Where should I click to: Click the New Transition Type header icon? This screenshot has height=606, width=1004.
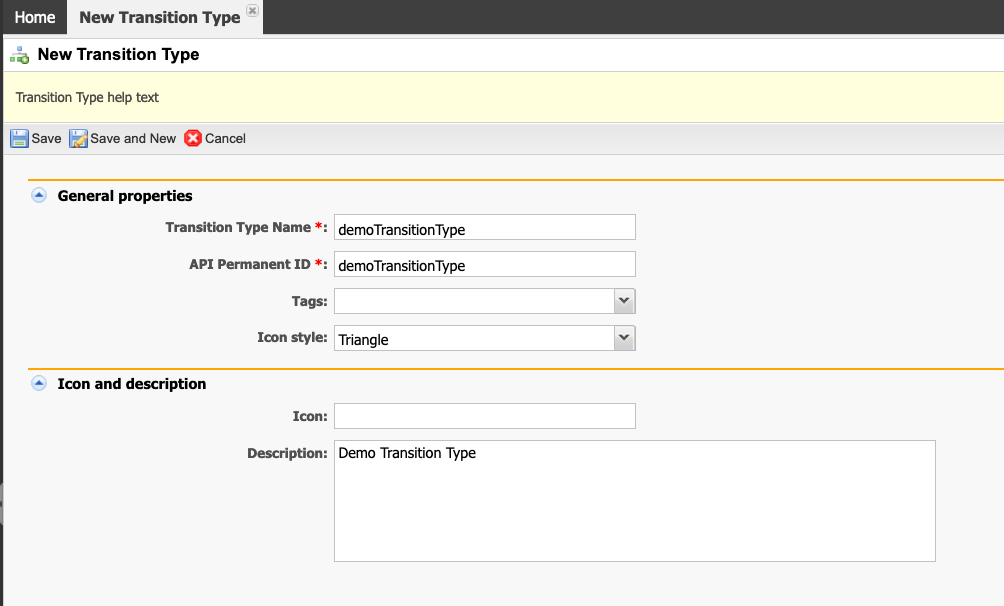pos(19,55)
